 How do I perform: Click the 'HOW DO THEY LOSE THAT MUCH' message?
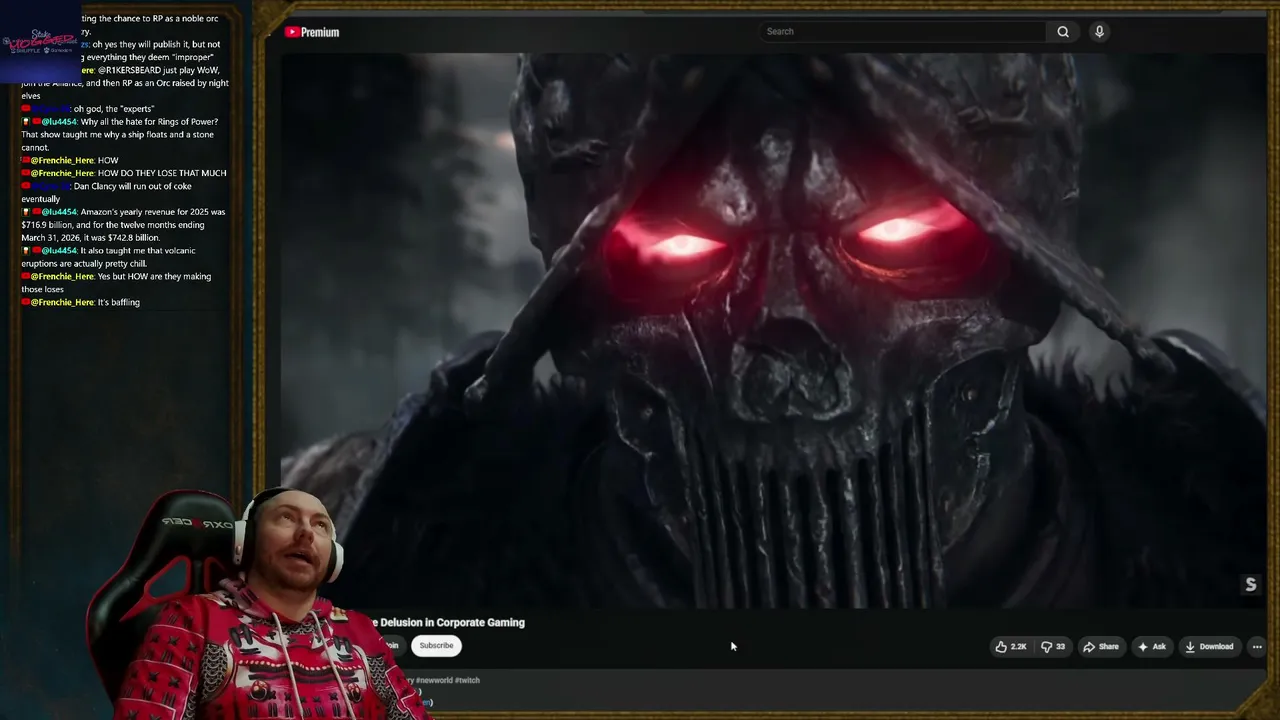click(x=124, y=173)
